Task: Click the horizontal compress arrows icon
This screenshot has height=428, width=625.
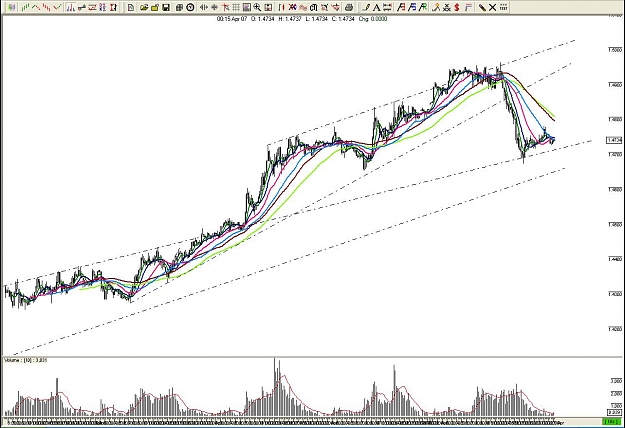Action: [204, 7]
